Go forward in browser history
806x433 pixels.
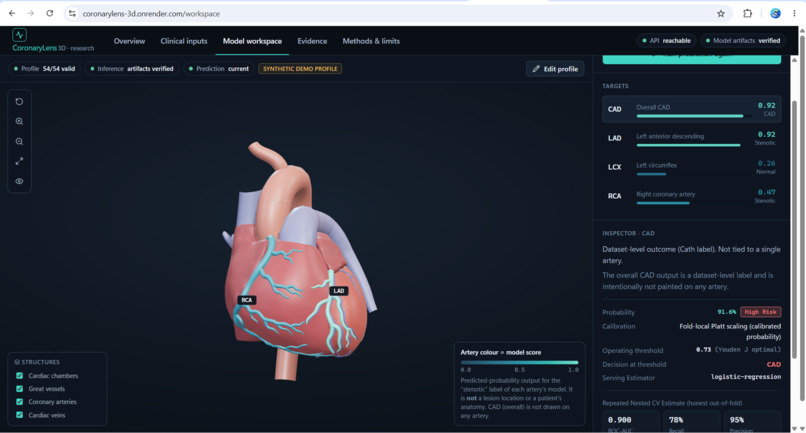coord(31,13)
